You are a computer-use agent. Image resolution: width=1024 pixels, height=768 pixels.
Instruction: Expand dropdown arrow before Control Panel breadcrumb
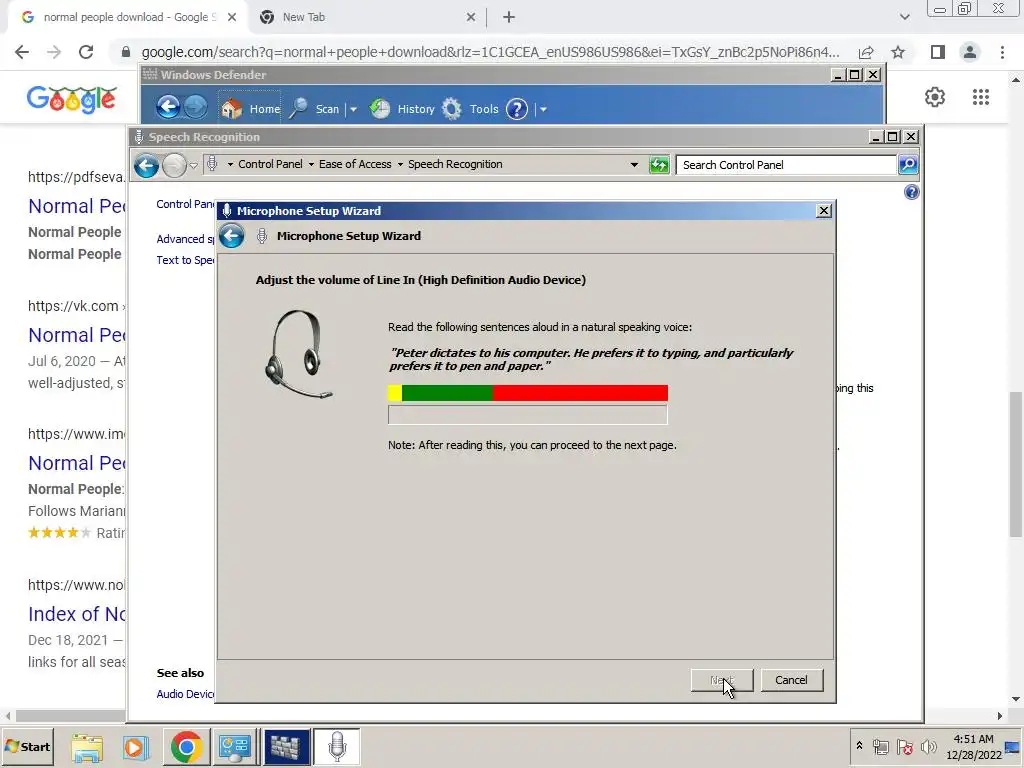[x=230, y=165]
